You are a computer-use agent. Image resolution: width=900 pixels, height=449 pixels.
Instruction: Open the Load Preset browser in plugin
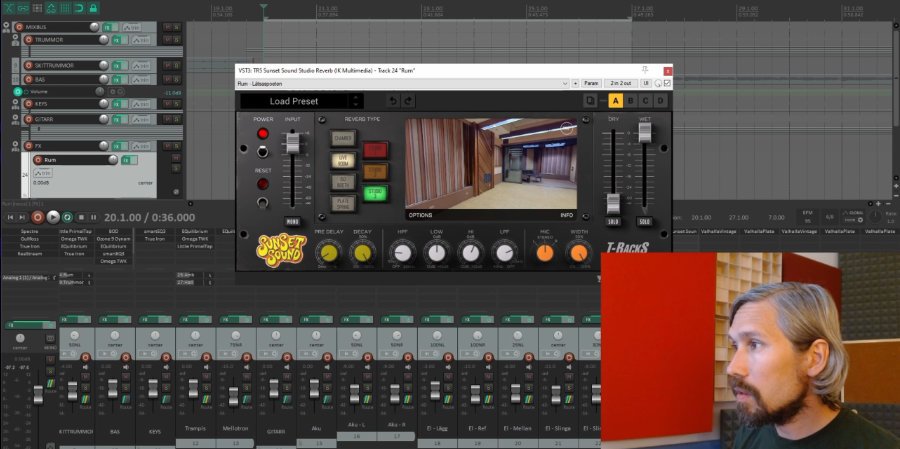tap(294, 101)
